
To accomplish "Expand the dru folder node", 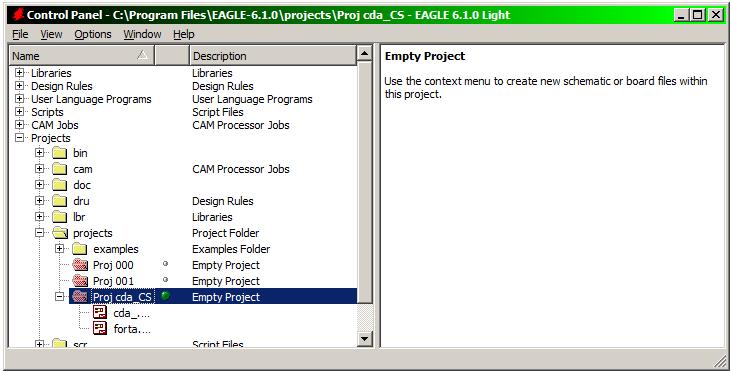I will point(40,200).
